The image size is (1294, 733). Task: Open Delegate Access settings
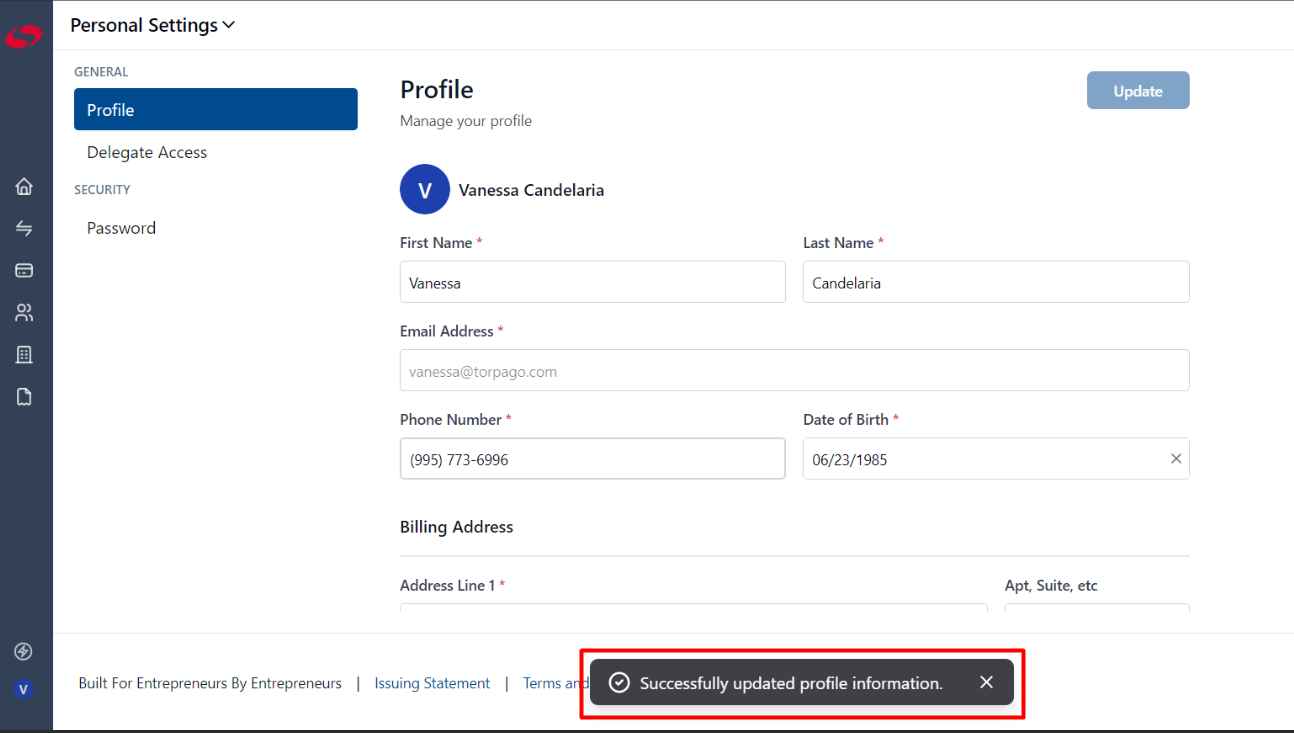click(147, 152)
